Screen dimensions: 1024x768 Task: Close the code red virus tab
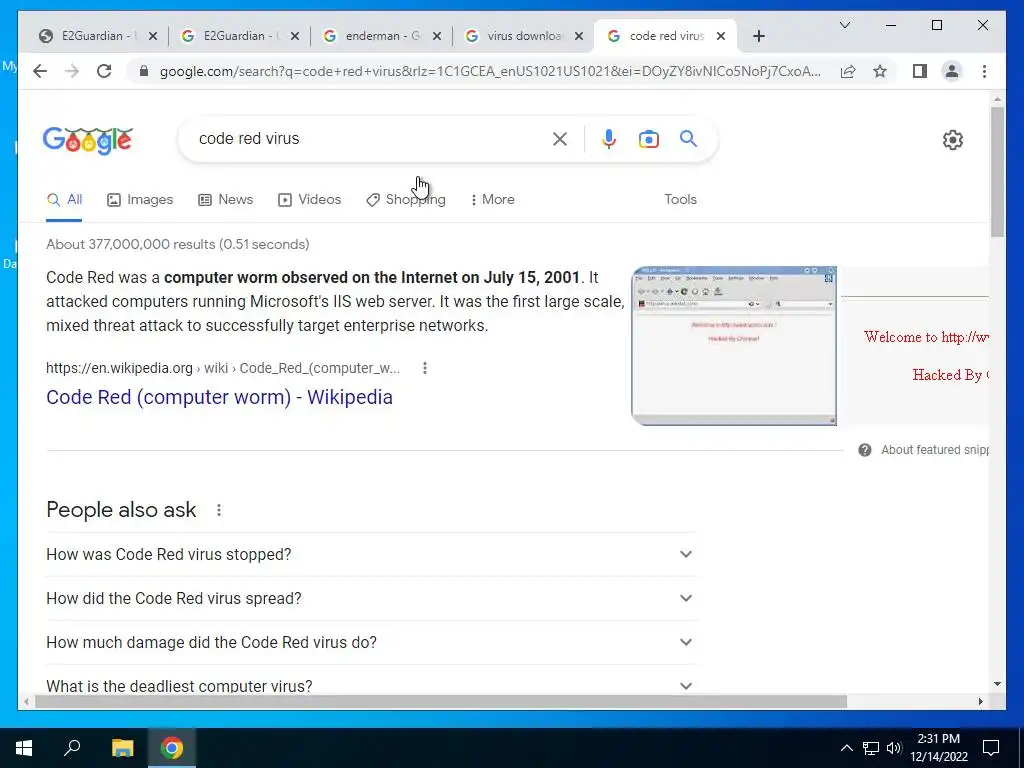point(721,36)
